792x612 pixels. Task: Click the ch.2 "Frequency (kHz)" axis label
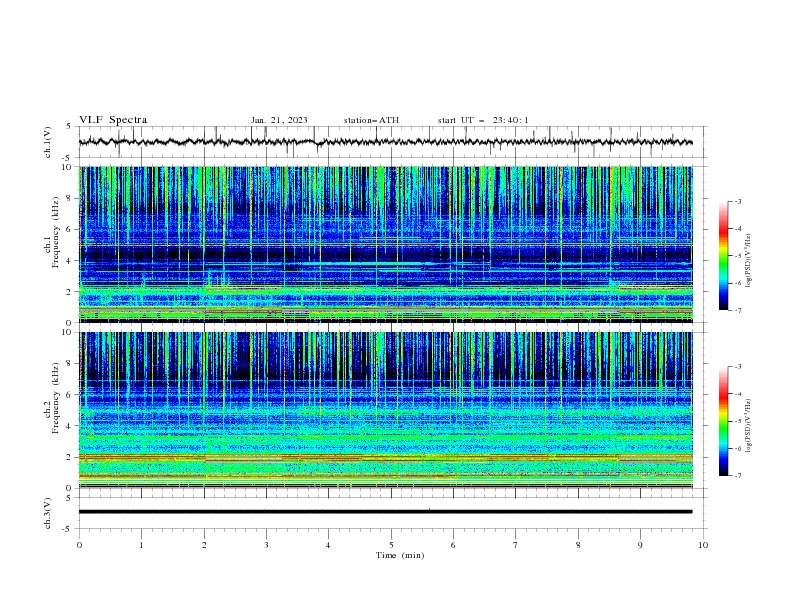[56, 397]
